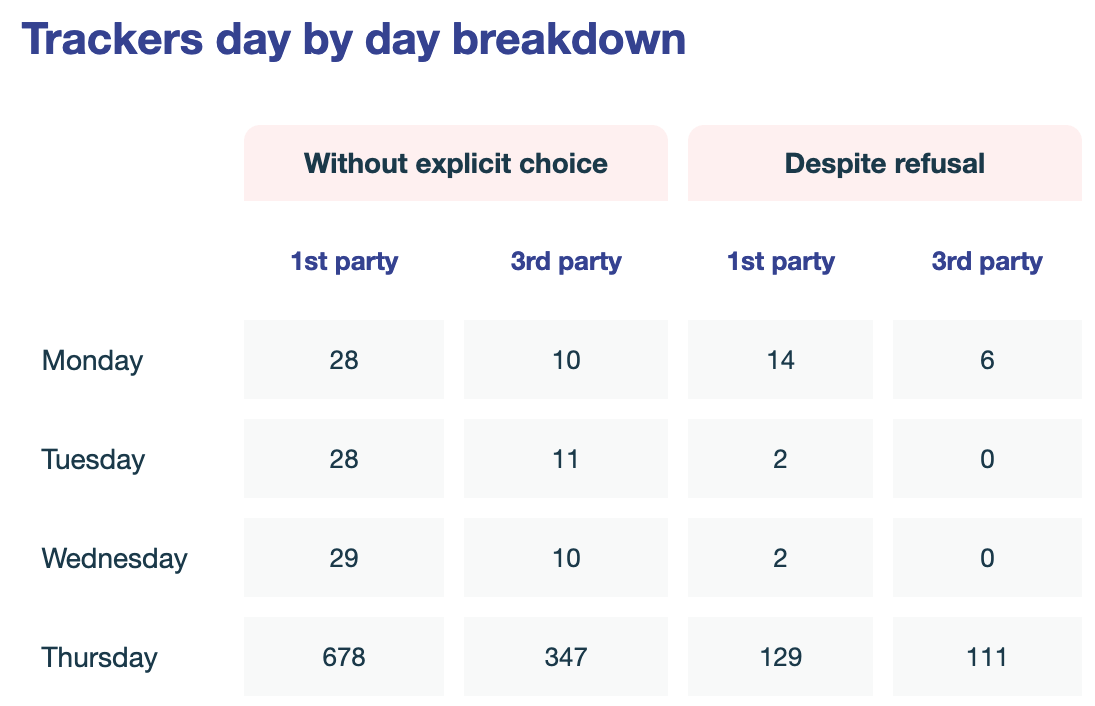Select the "Without explicit choice" group header

click(x=455, y=163)
